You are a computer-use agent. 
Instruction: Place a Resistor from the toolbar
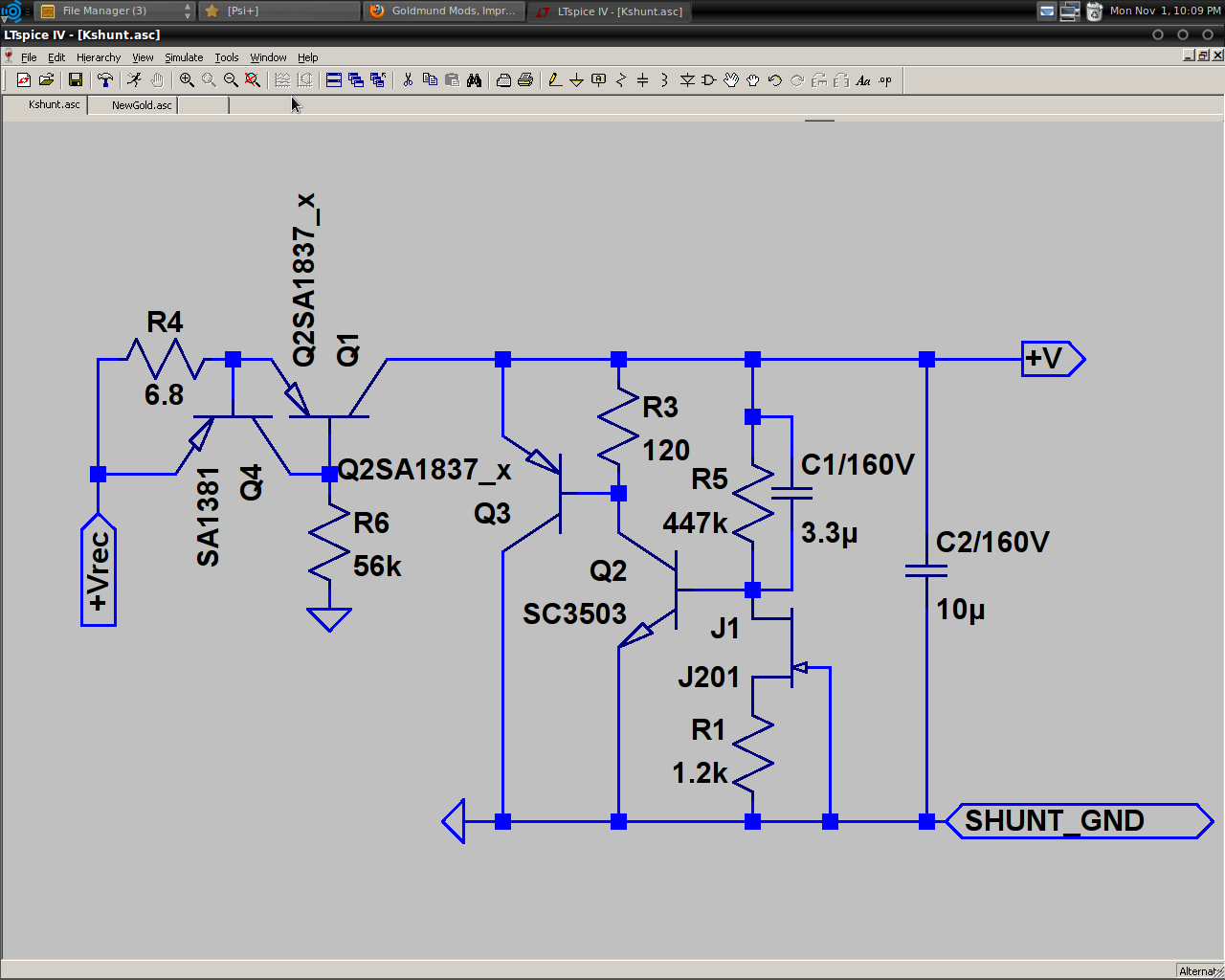[621, 80]
